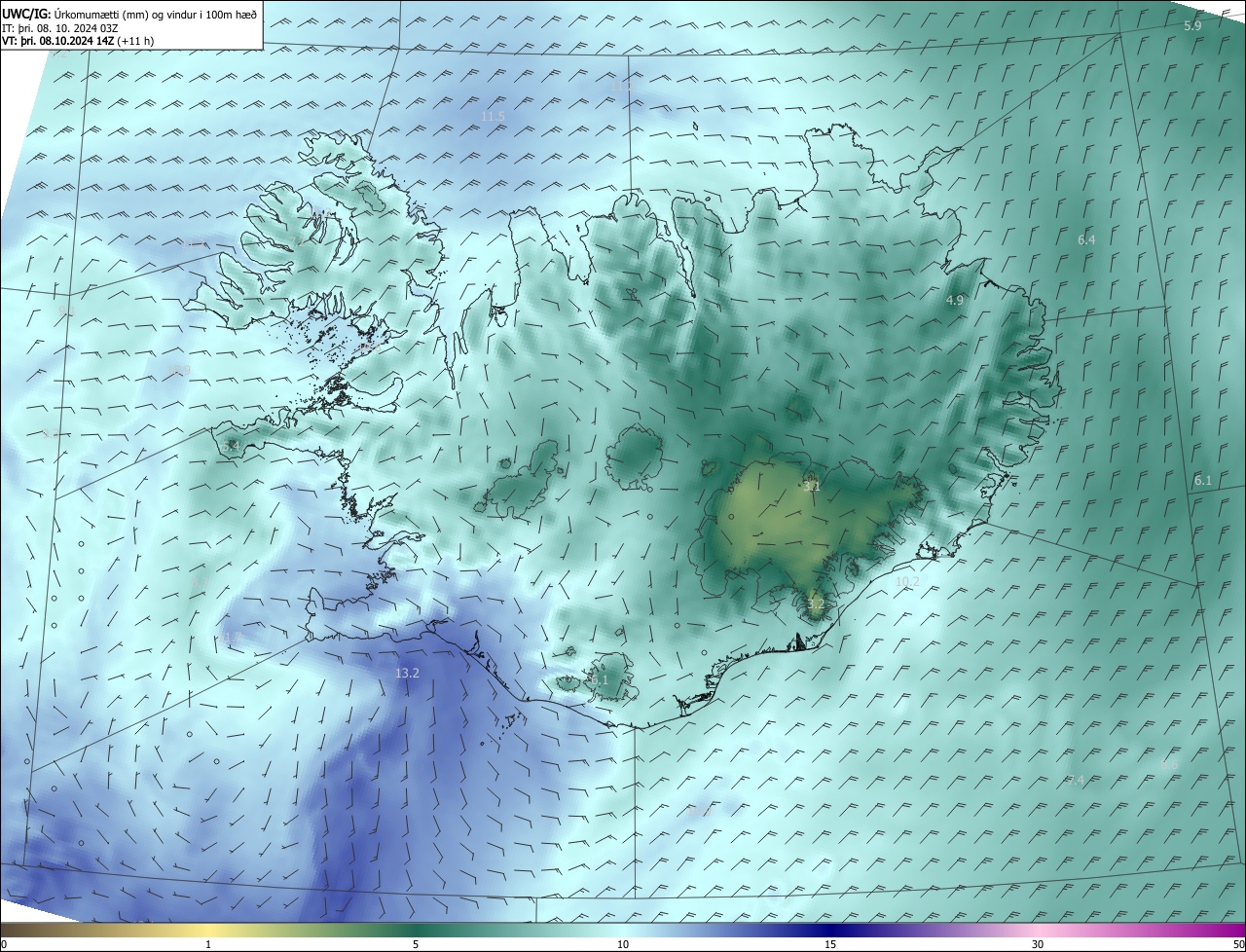Viewport: 1246px width, 952px height.
Task: Click the '10' tick label on the colour scale
Action: (x=623, y=944)
